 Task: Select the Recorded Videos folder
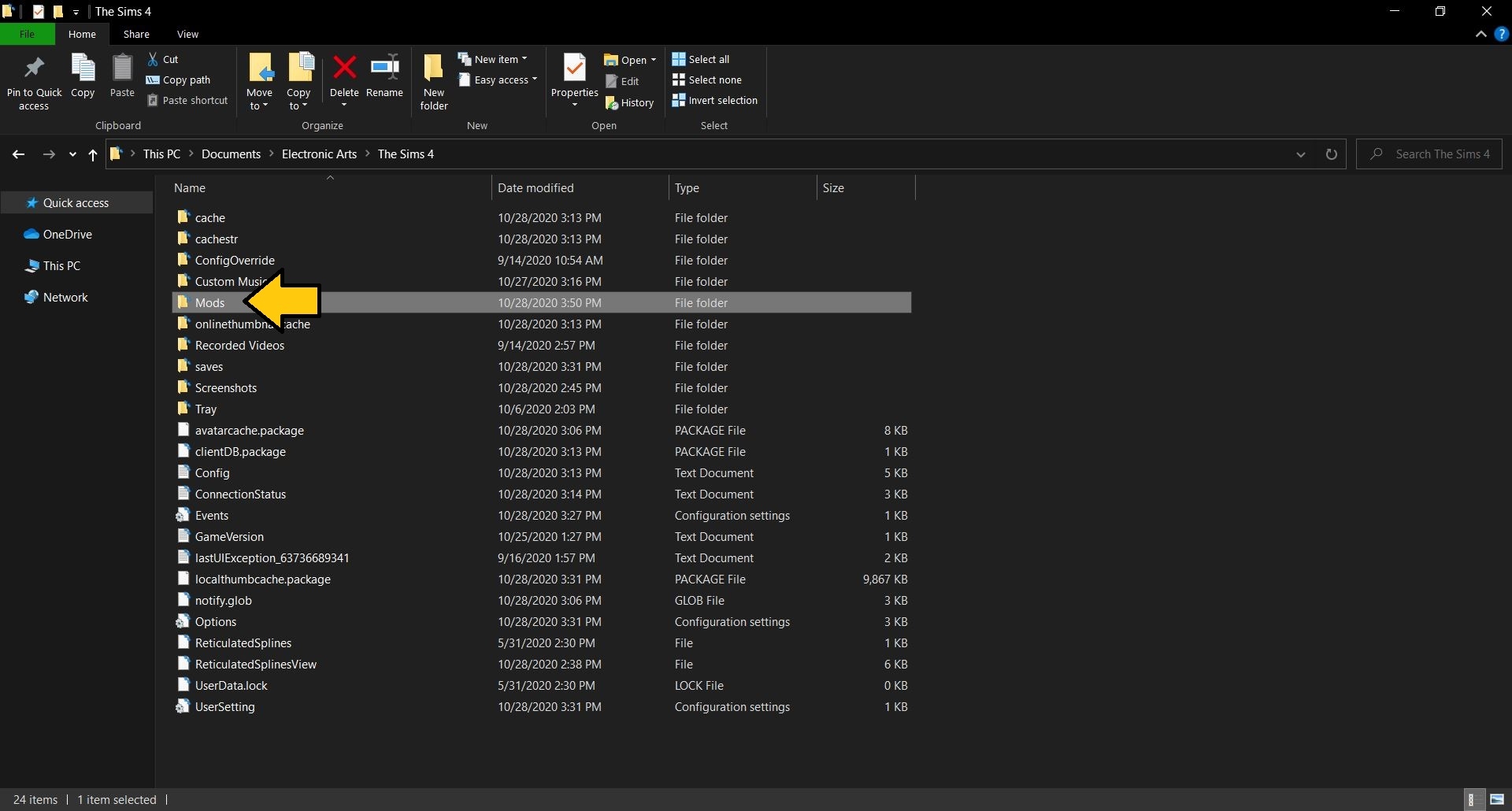pos(541,345)
